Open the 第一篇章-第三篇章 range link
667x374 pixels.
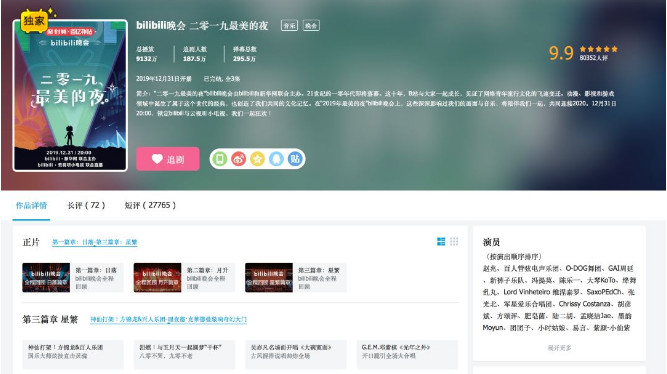click(94, 242)
